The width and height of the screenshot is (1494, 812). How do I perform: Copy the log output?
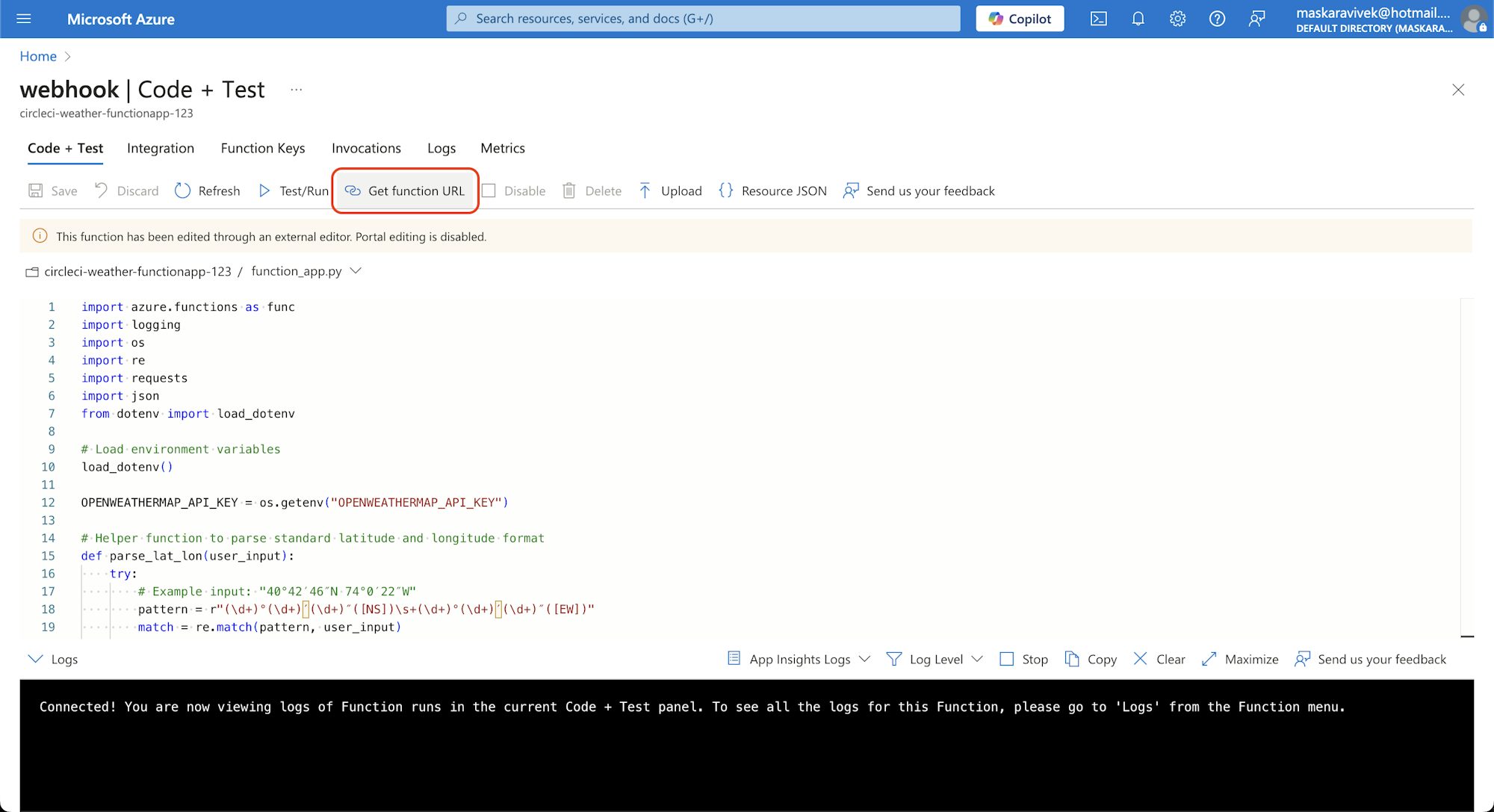tap(1090, 659)
